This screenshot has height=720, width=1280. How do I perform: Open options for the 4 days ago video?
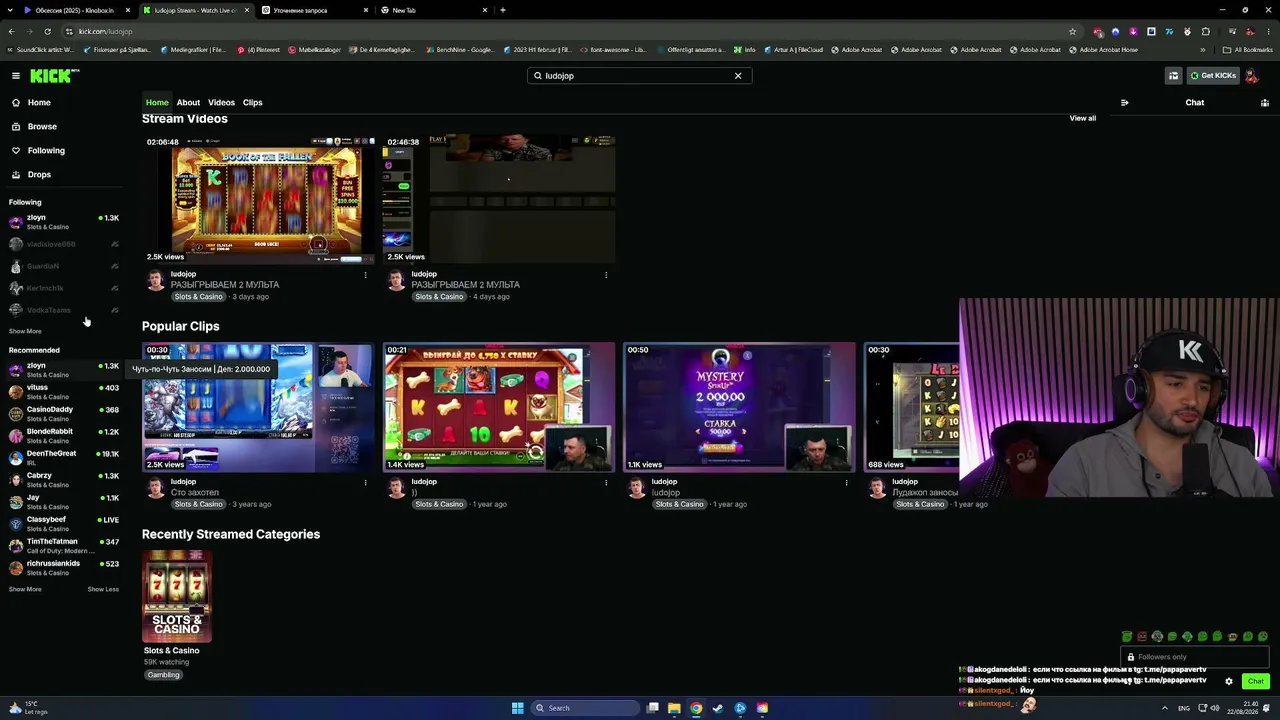(606, 275)
